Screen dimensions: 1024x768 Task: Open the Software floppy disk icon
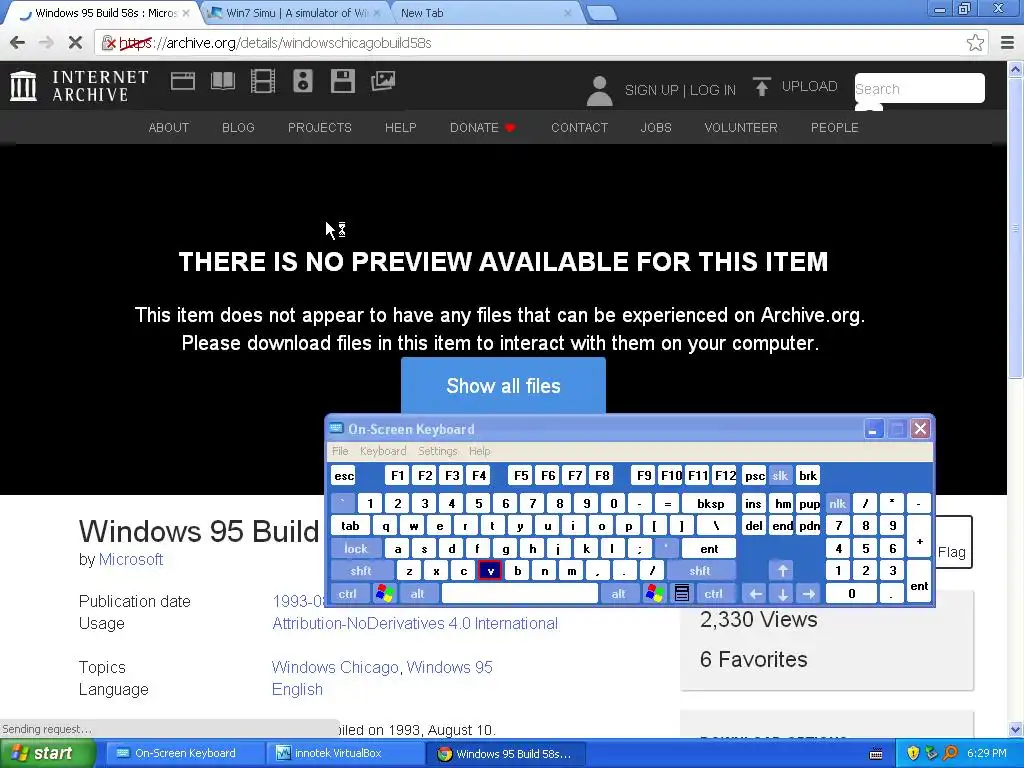[x=342, y=82]
